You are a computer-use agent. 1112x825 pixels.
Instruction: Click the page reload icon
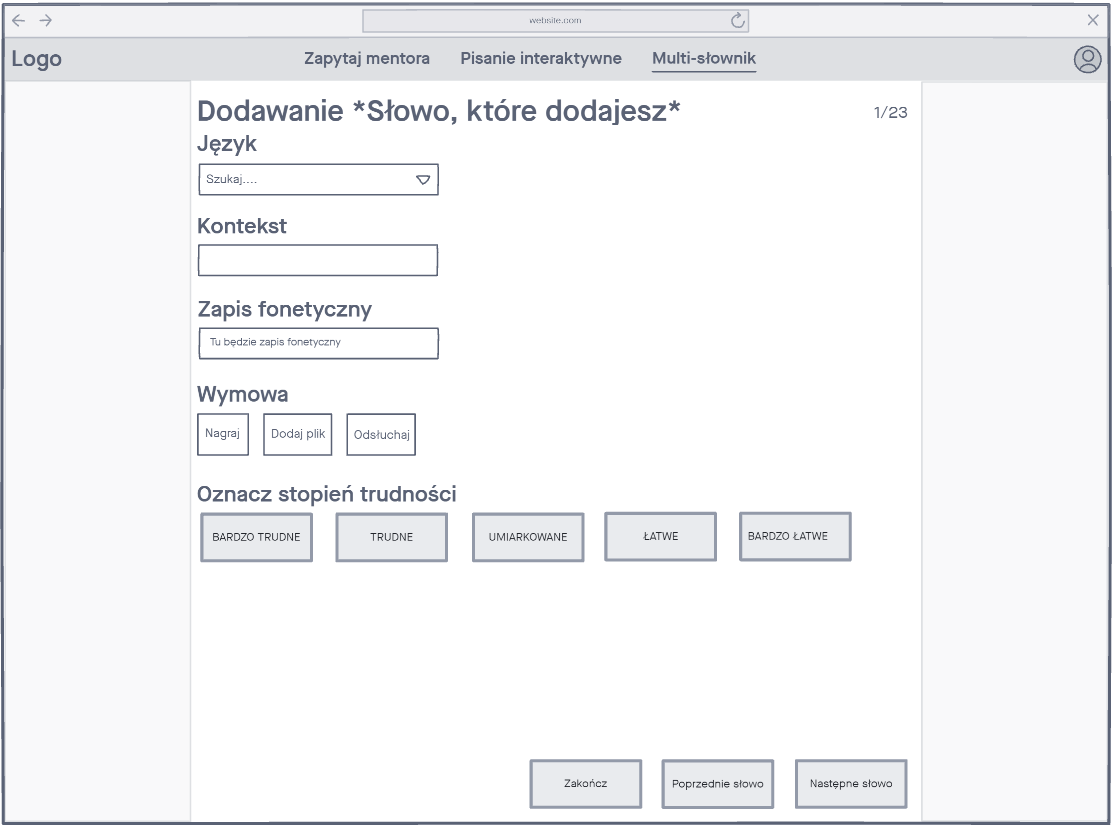738,20
